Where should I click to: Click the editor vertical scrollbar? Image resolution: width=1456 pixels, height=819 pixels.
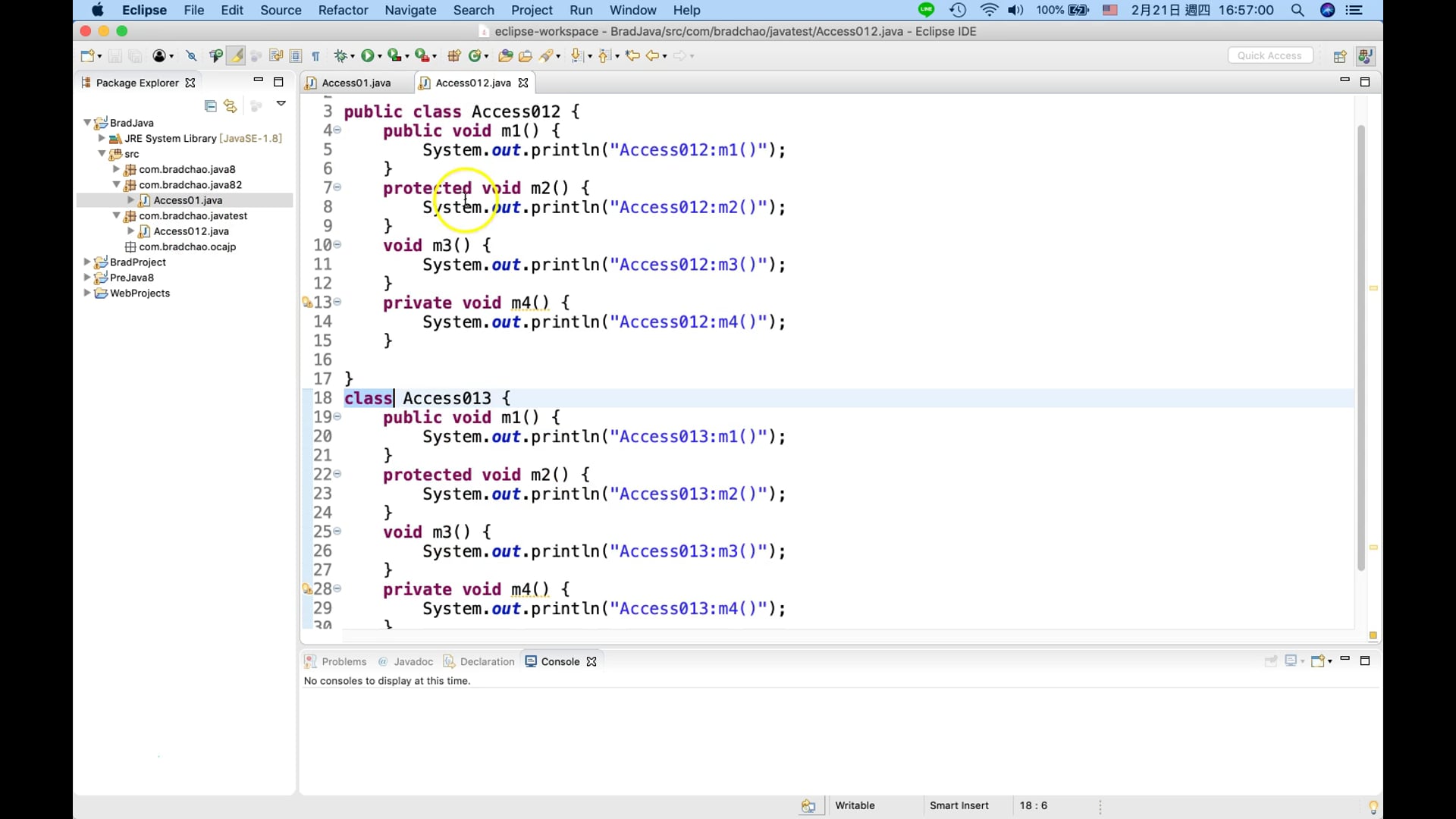[1360, 349]
